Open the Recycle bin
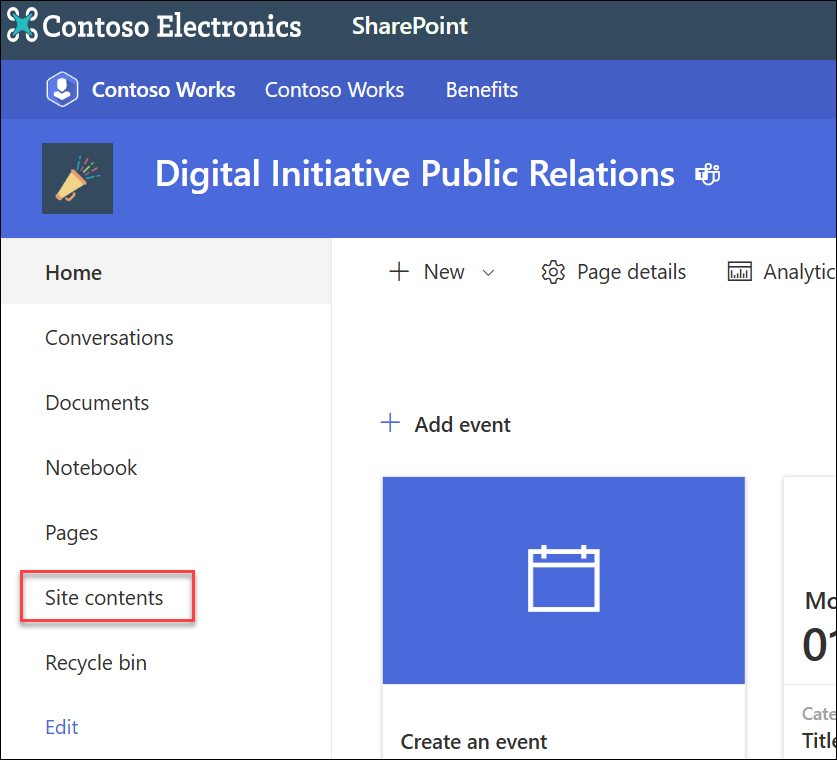Viewport: 837px width, 760px height. pos(95,662)
